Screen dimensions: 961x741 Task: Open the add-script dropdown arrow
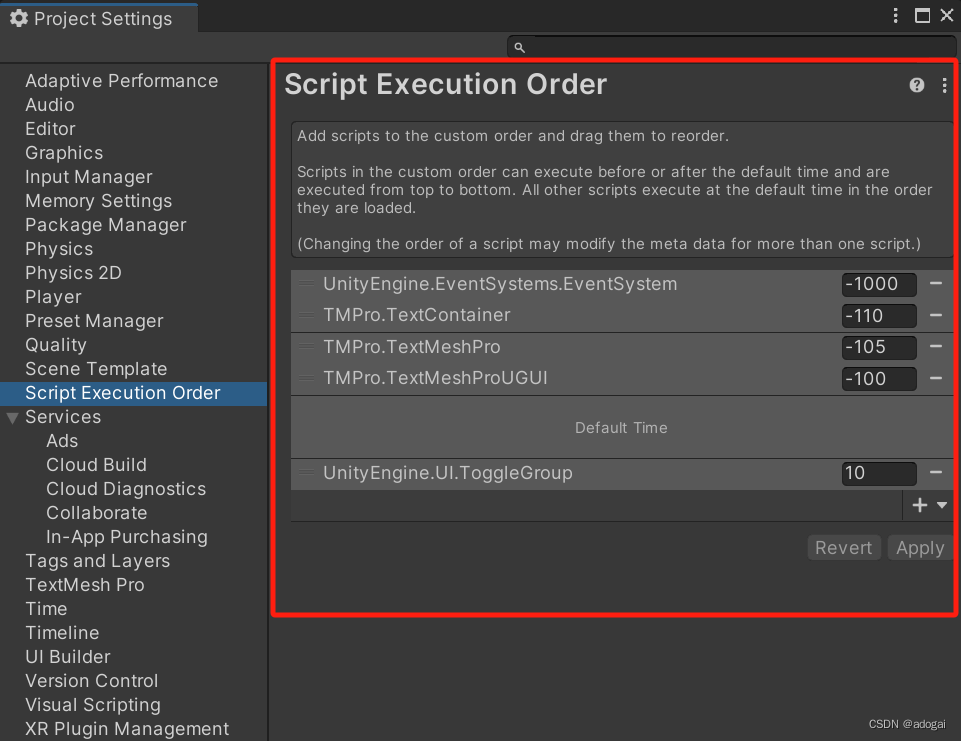click(x=942, y=505)
